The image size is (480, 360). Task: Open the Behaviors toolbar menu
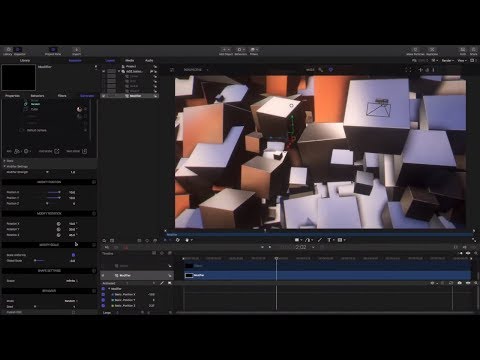click(x=241, y=51)
